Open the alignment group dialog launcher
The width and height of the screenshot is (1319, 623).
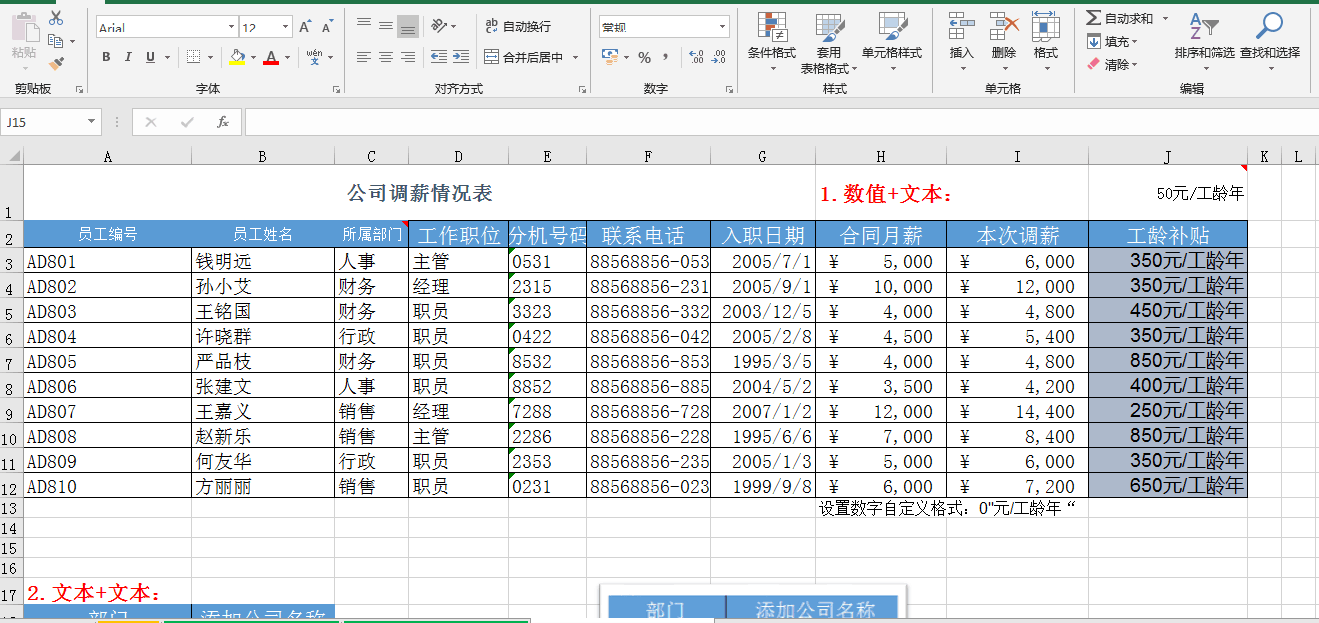coord(583,90)
